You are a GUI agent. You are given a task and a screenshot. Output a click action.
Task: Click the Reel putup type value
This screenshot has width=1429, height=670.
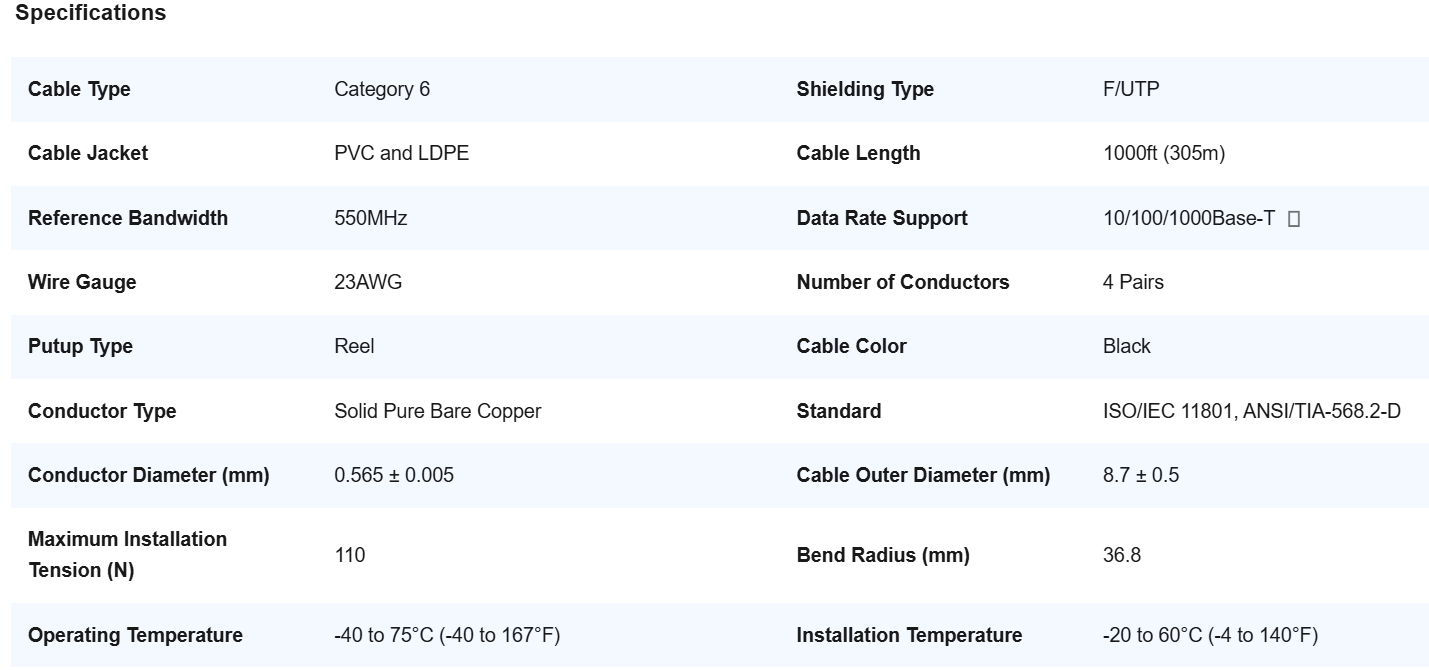pyautogui.click(x=354, y=346)
